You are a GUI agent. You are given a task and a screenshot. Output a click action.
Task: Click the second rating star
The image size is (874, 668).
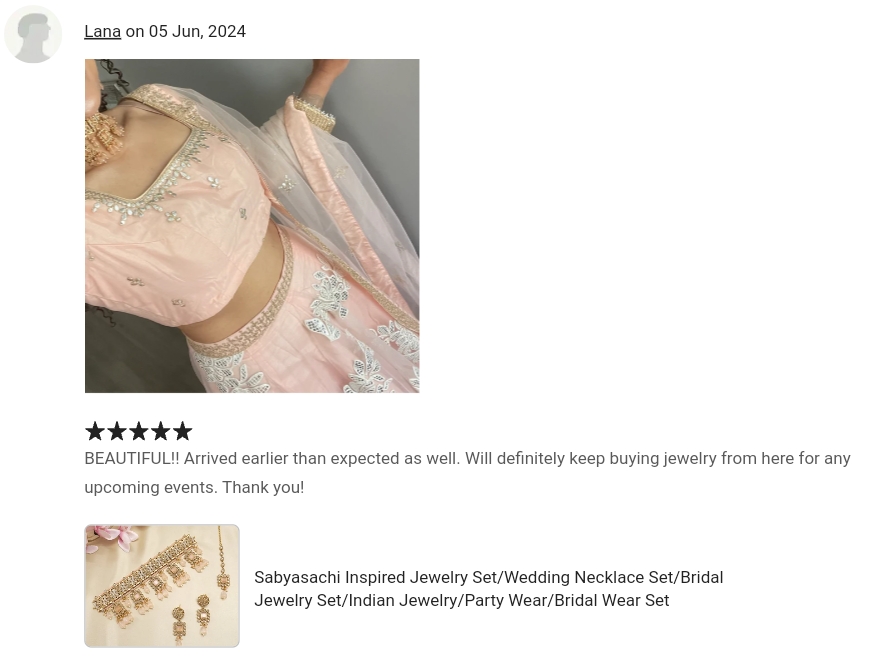point(117,431)
